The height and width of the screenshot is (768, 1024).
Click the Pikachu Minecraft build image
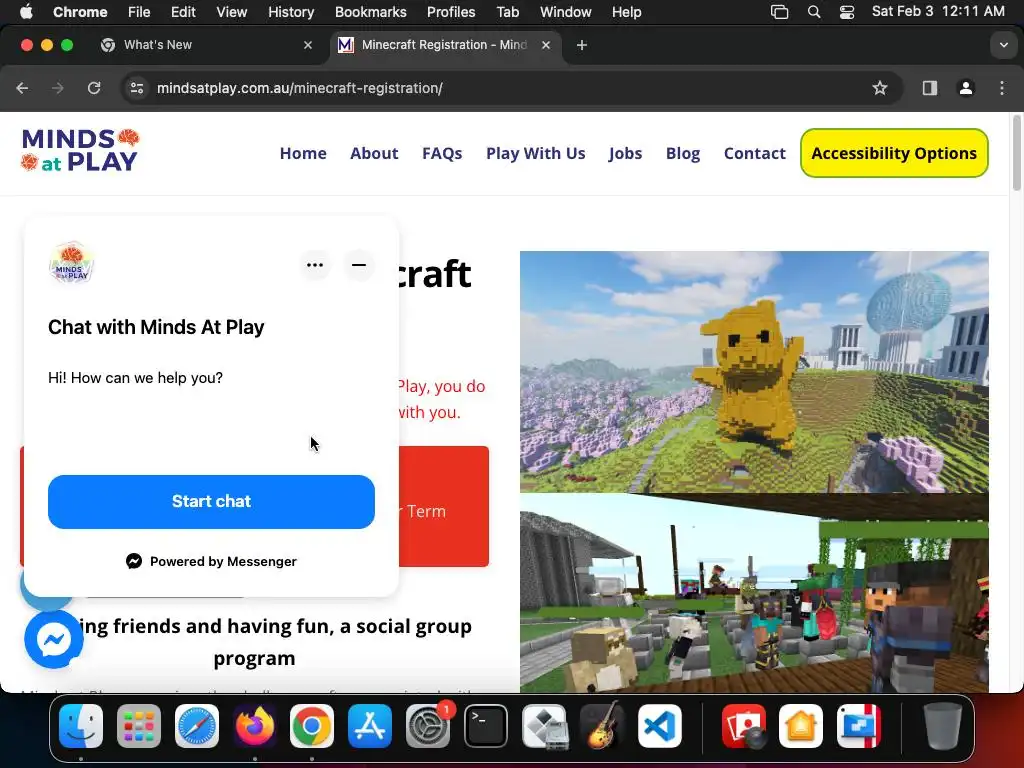pyautogui.click(x=754, y=372)
